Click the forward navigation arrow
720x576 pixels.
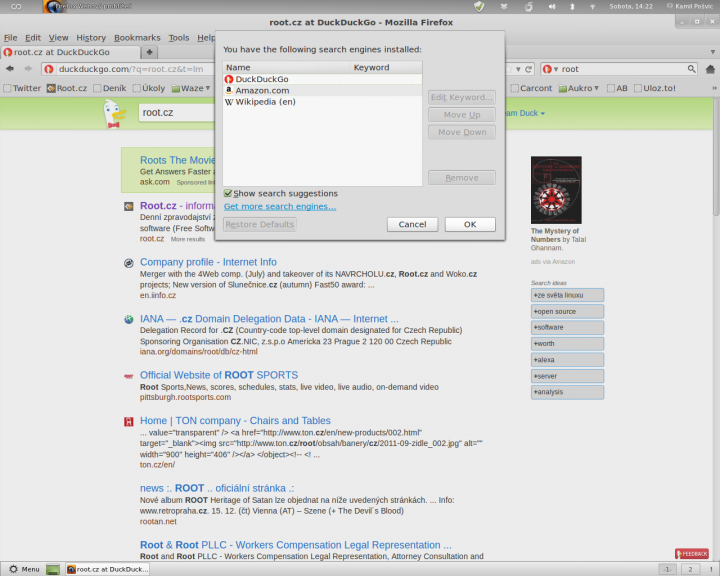28,69
